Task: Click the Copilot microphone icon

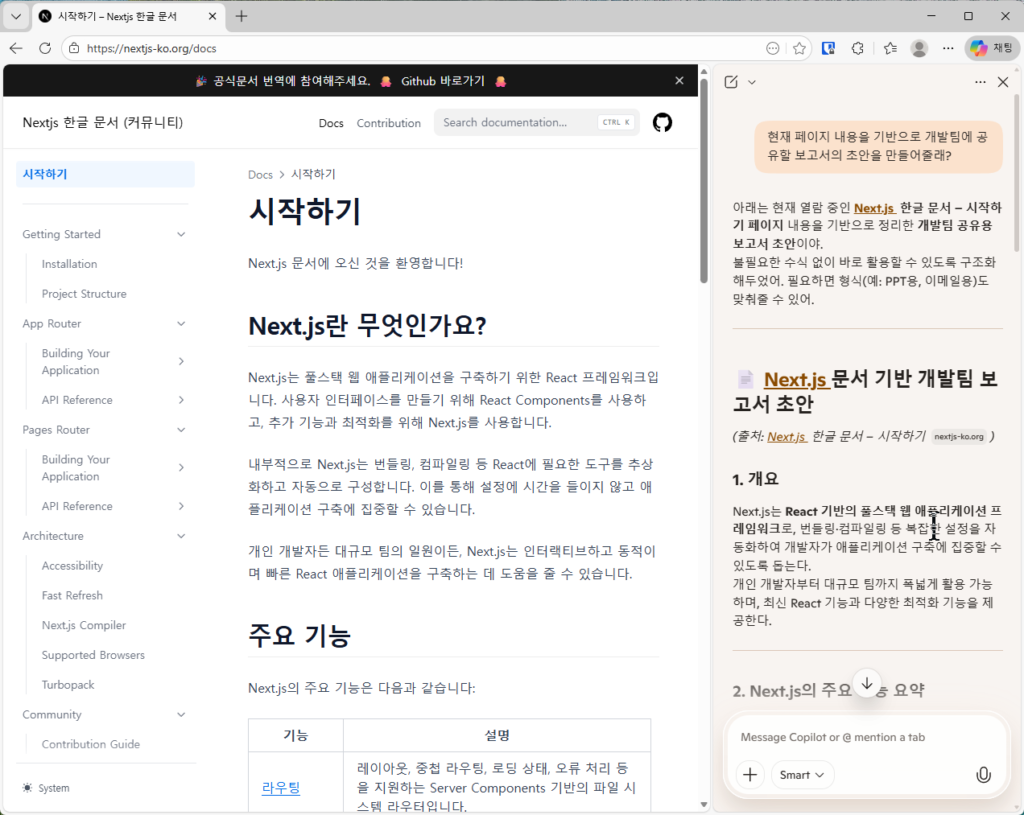Action: coord(983,775)
